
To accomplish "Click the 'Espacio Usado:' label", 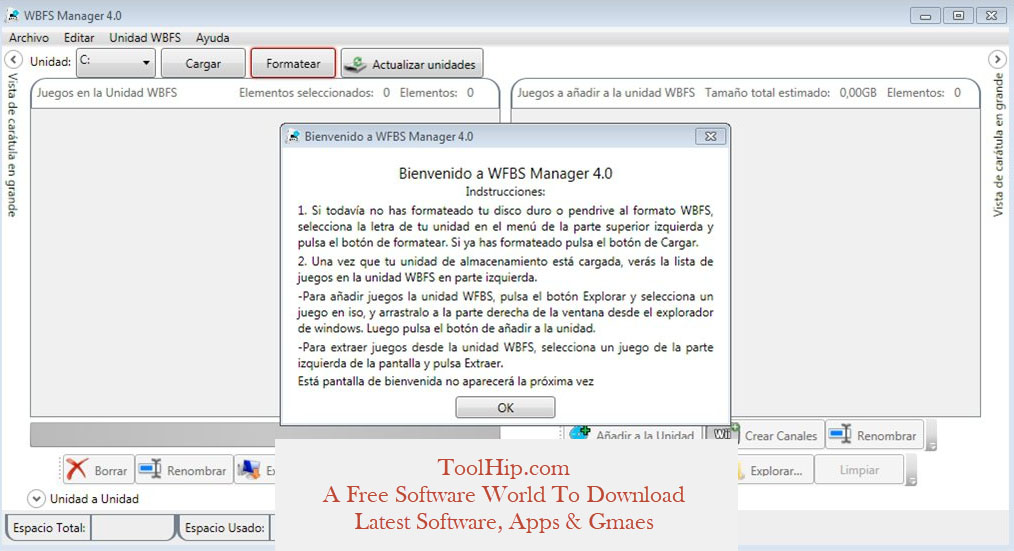I will (x=224, y=528).
